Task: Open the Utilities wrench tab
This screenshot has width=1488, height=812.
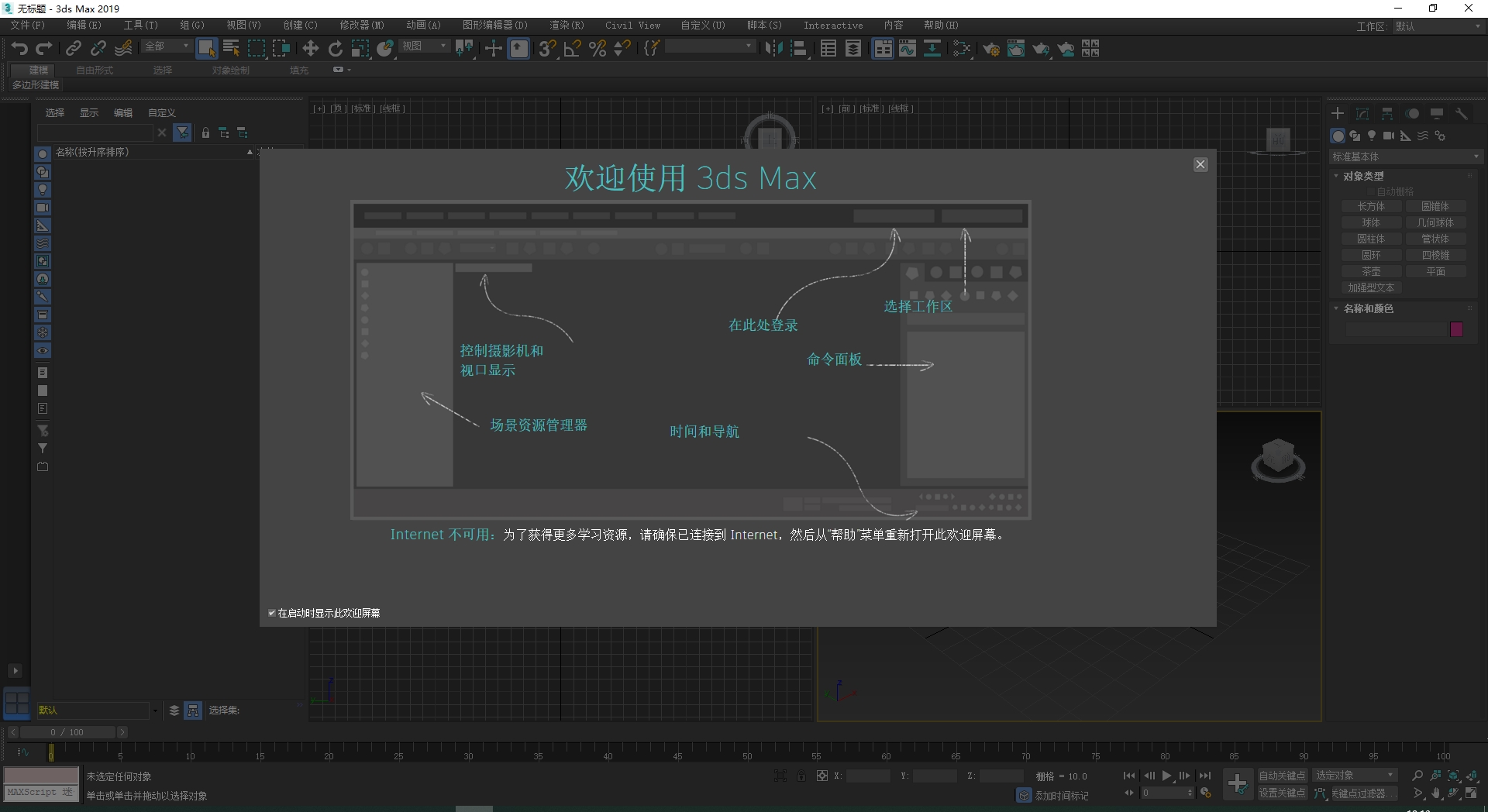Action: click(x=1462, y=114)
